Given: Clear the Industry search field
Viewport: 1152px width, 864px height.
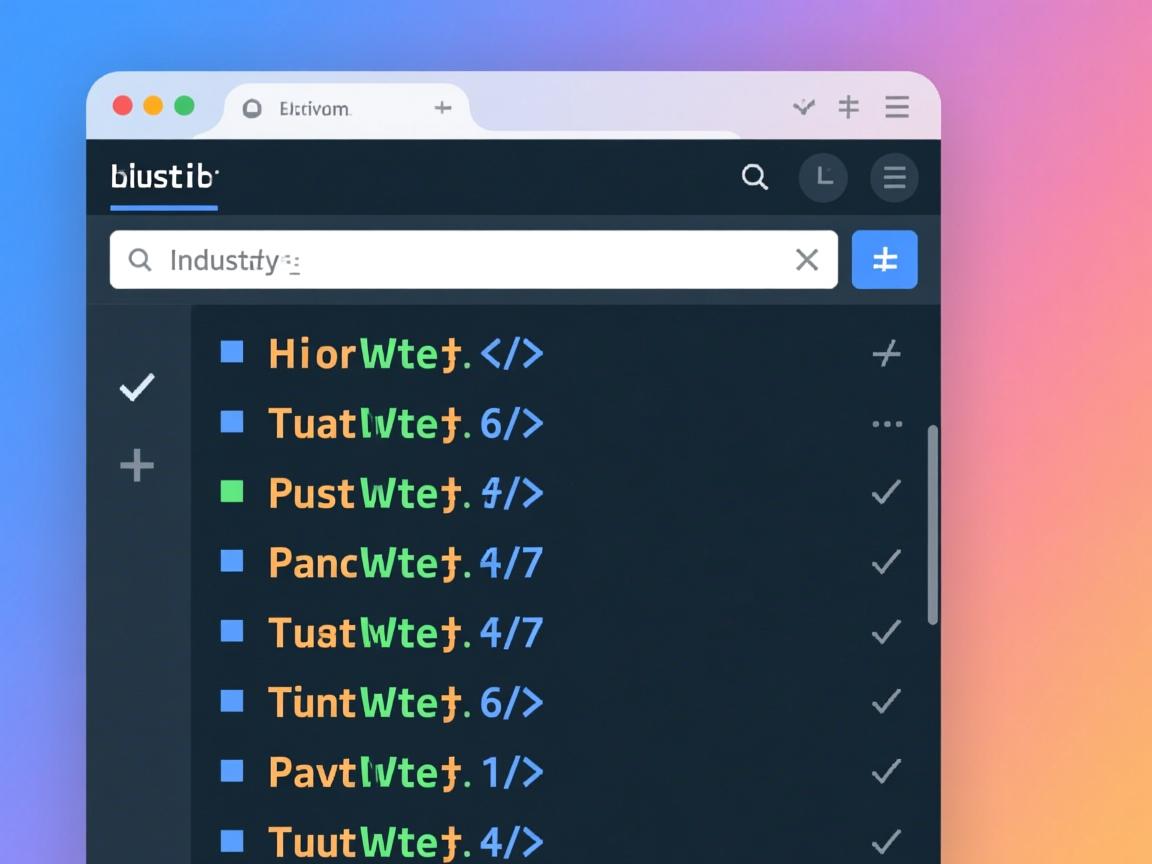Looking at the screenshot, I should [x=806, y=260].
